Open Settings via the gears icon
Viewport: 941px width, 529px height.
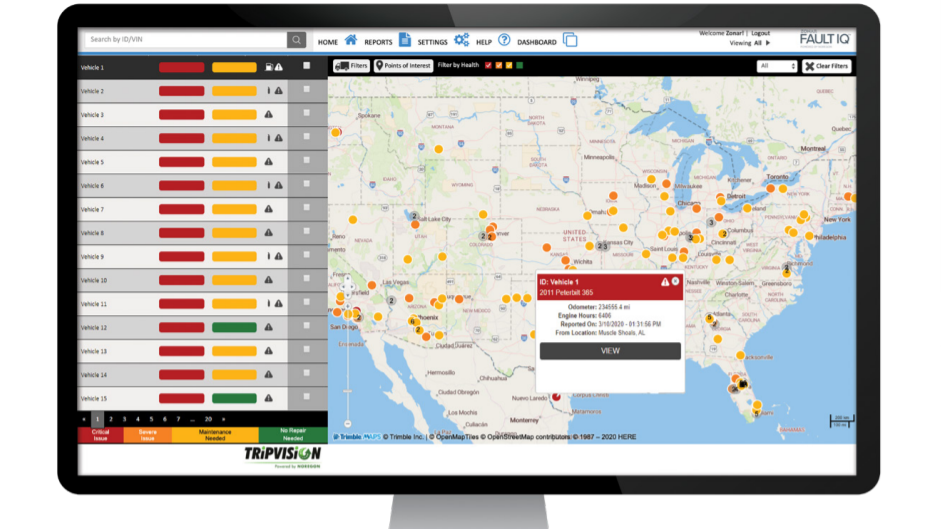click(461, 40)
